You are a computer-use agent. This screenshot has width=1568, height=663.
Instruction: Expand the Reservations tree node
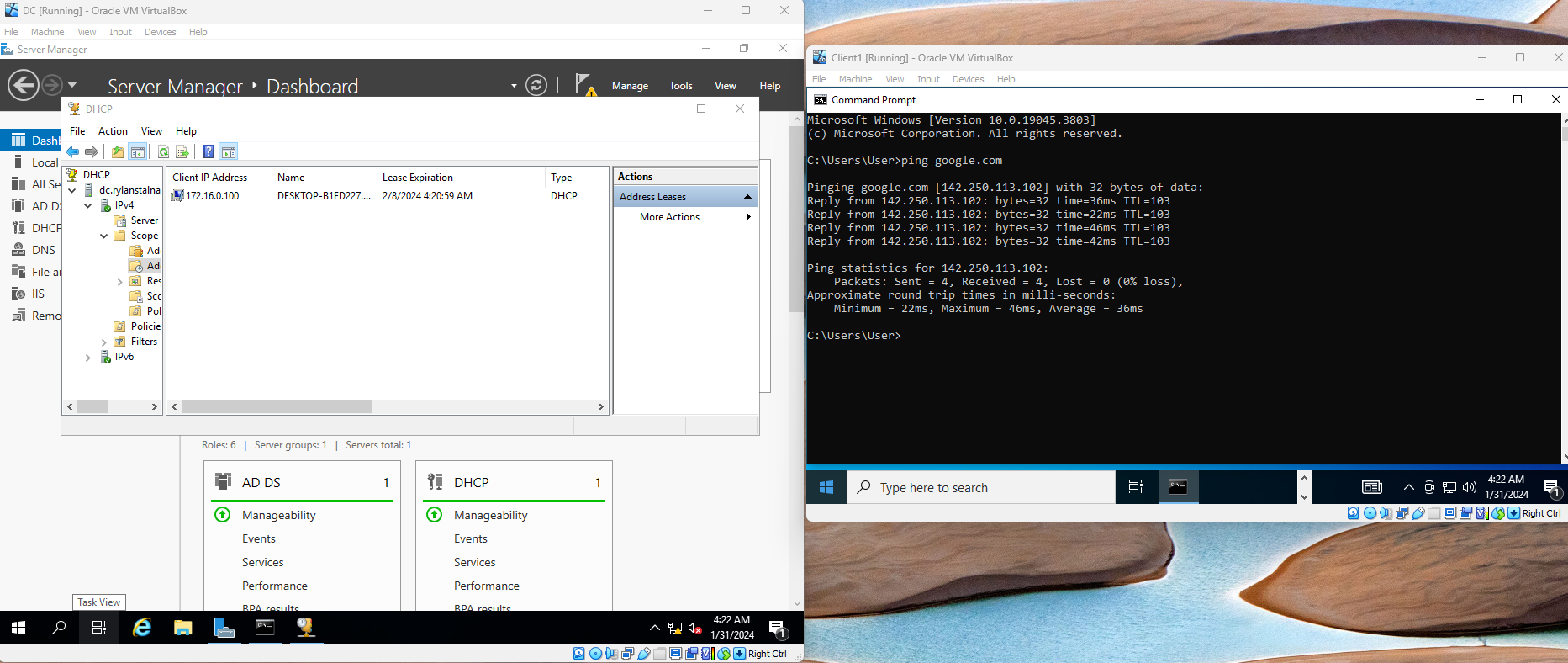point(120,282)
